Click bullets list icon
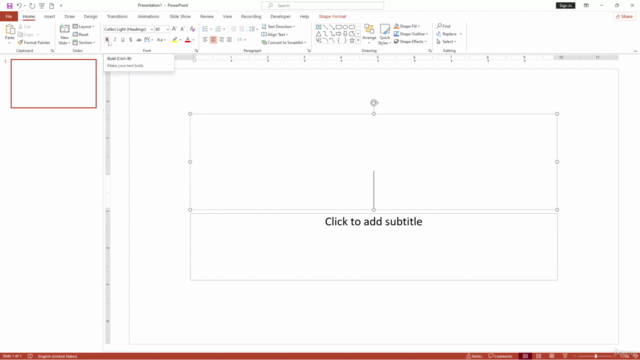 click(x=205, y=29)
